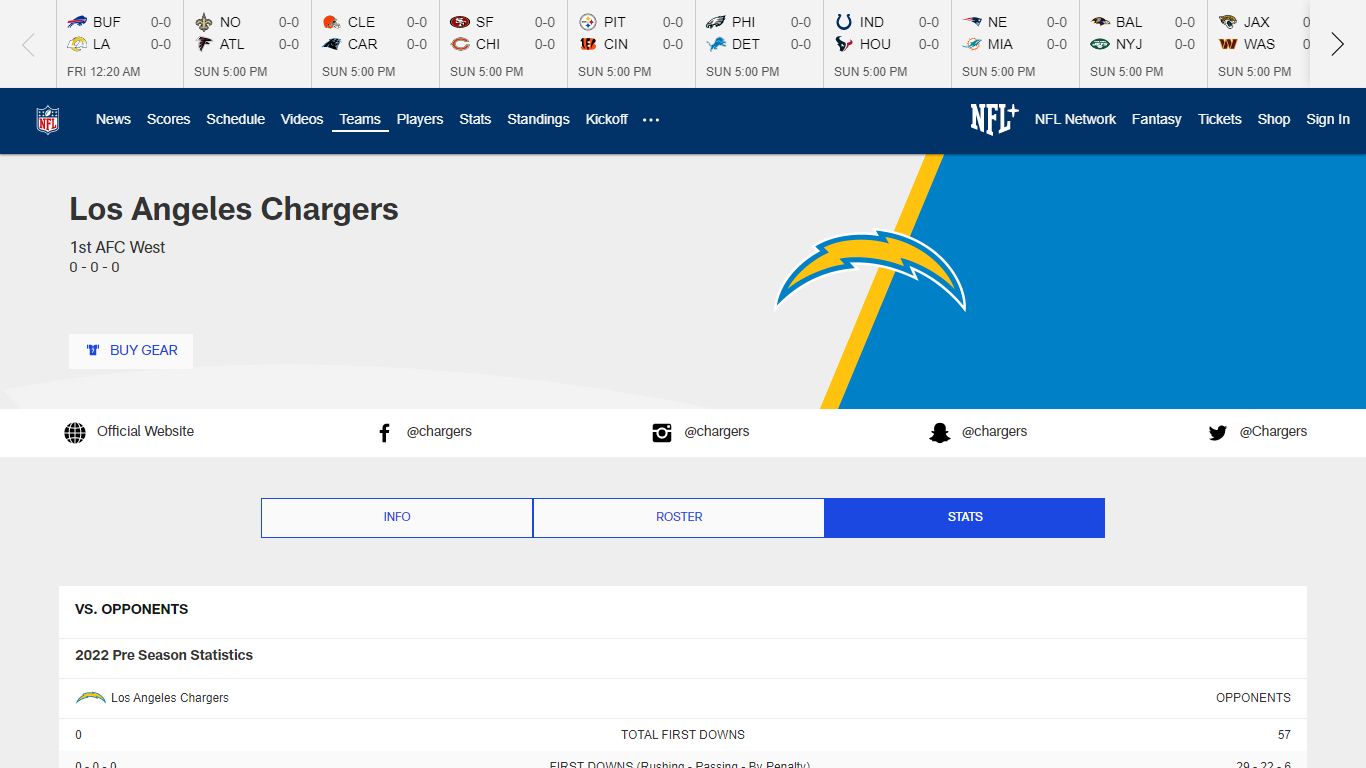Open the Players menu item
The height and width of the screenshot is (768, 1366).
[420, 119]
